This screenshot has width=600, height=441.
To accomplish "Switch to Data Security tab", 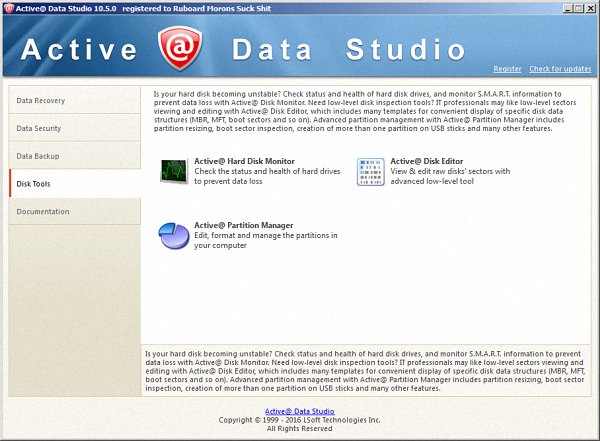I will click(x=75, y=128).
